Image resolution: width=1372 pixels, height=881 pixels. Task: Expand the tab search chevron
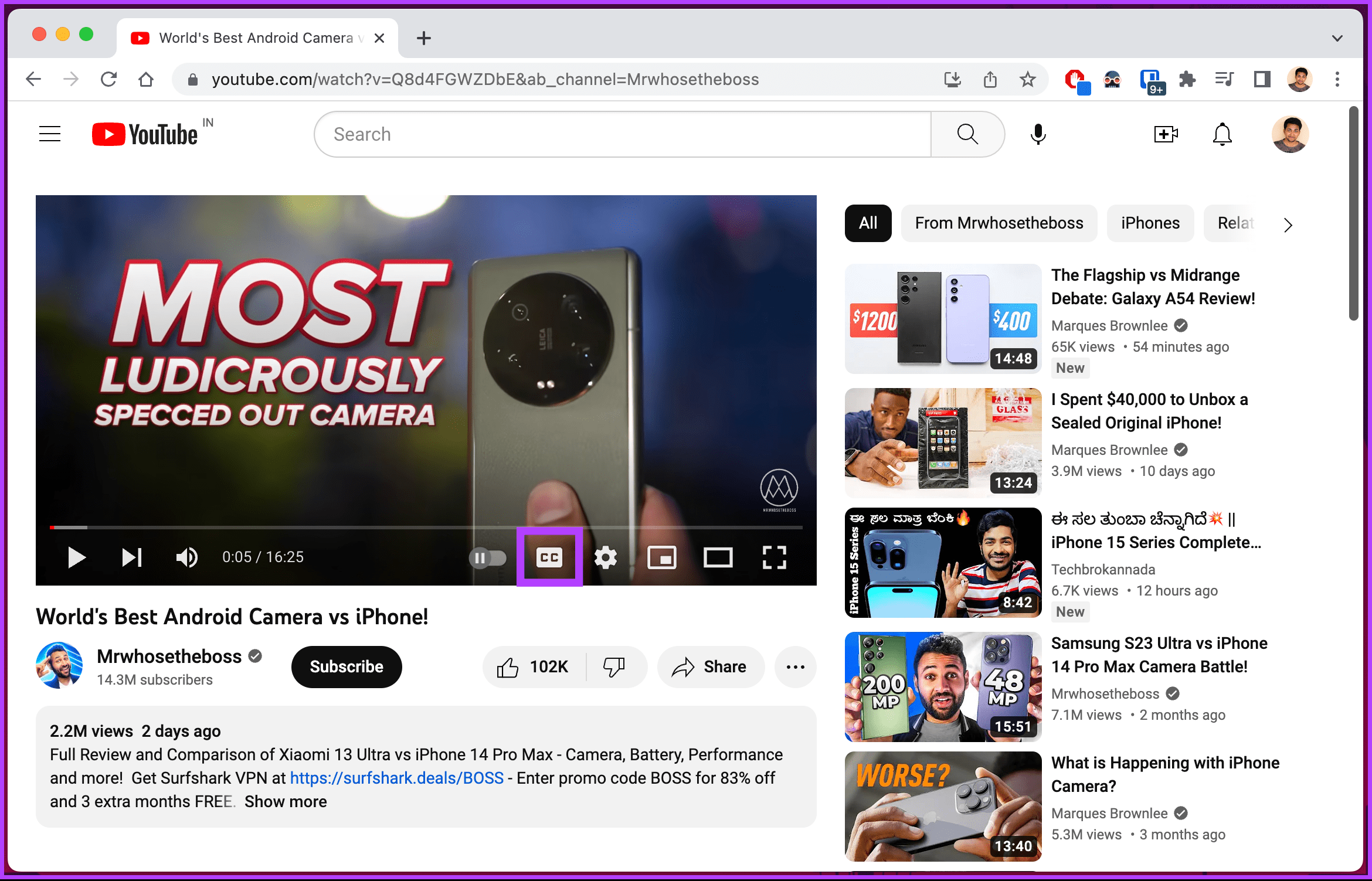1337,38
